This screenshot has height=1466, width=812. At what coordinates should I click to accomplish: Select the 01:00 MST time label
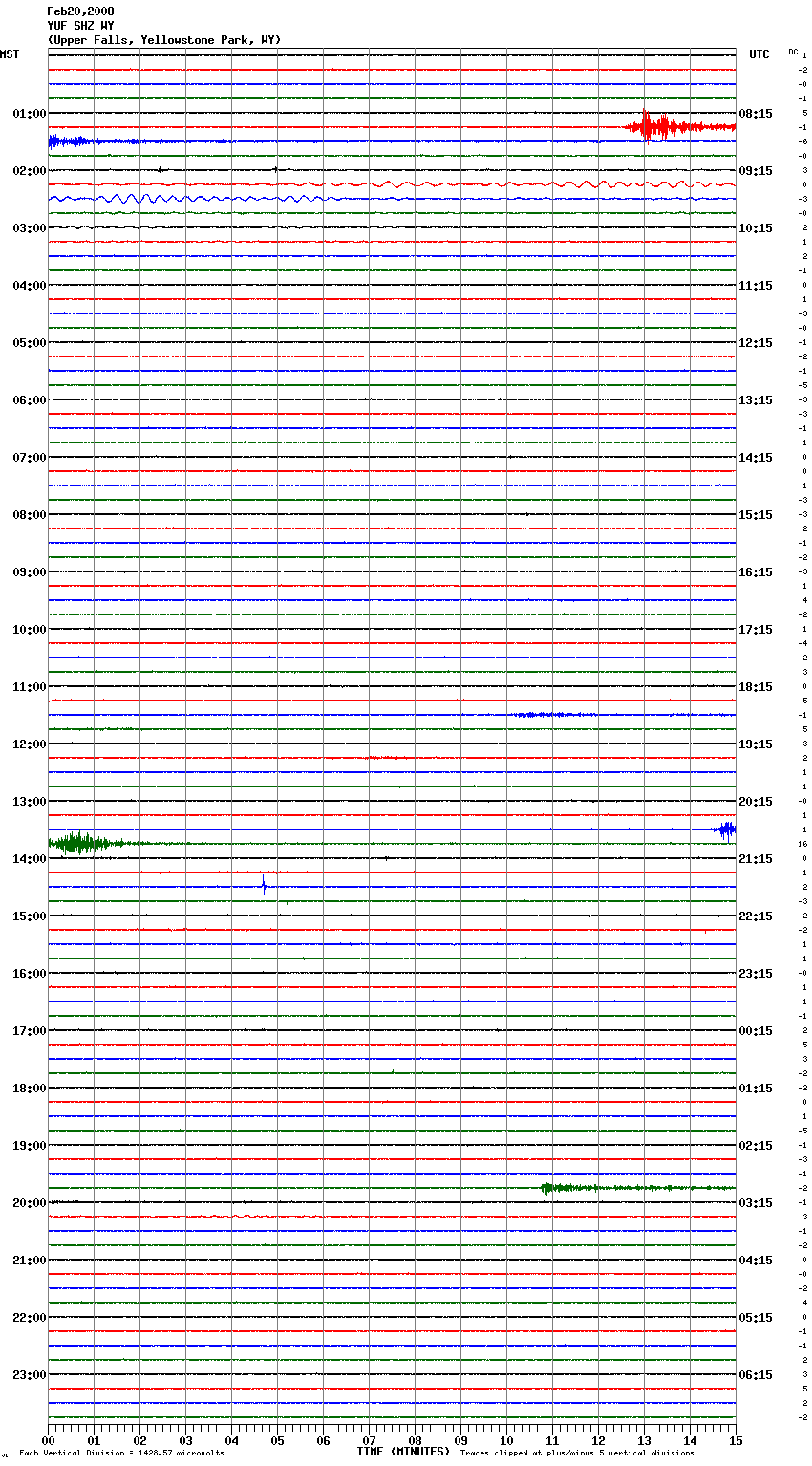[30, 114]
